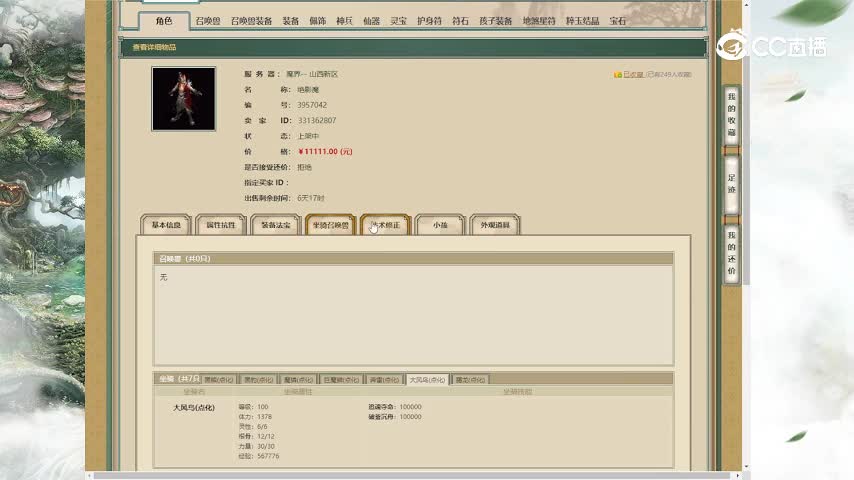Show the 坐骑召唤兽 section

[x=331, y=224]
